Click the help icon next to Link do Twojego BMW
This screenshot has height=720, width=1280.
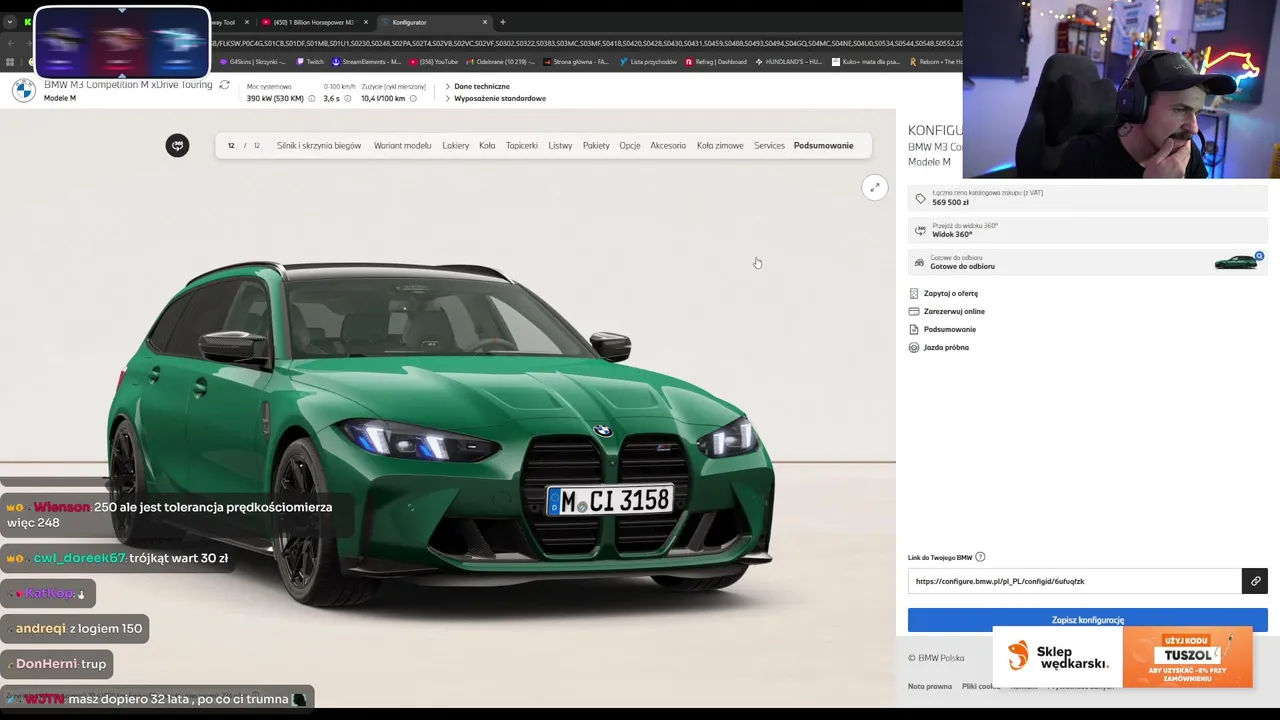pyautogui.click(x=980, y=557)
